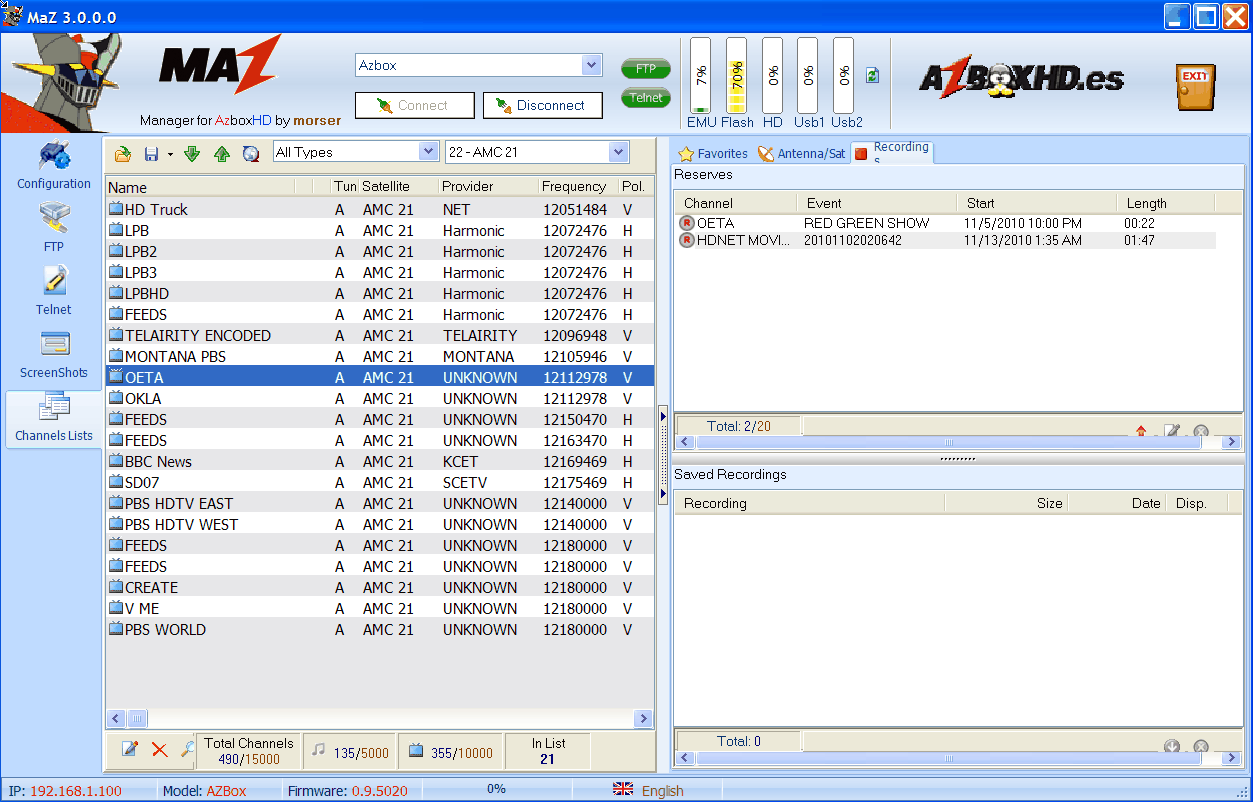The height and width of the screenshot is (802, 1253).
Task: Sort saved recordings by Date header
Action: click(x=1117, y=503)
